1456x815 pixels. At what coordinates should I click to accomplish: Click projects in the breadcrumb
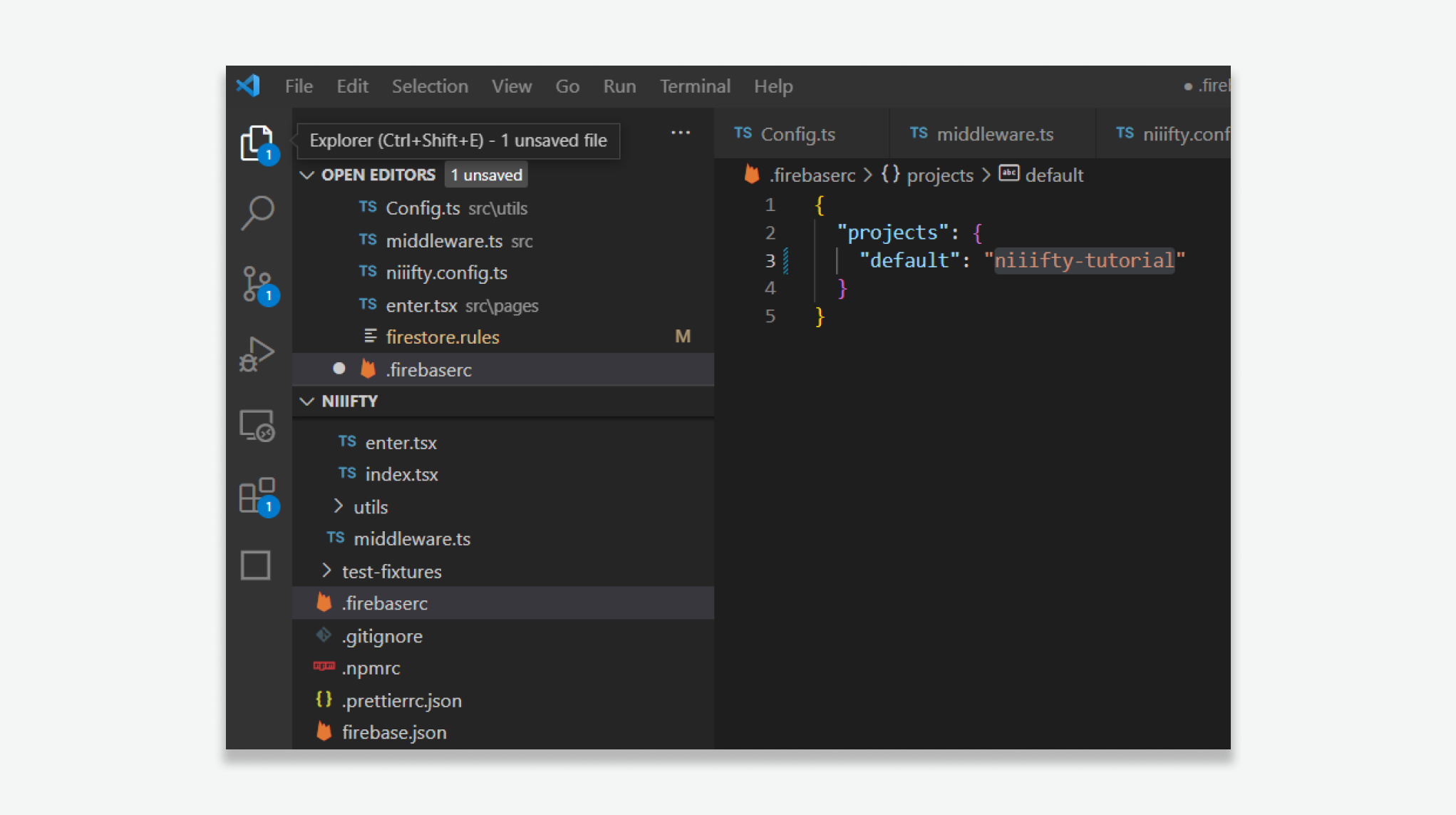coord(940,175)
